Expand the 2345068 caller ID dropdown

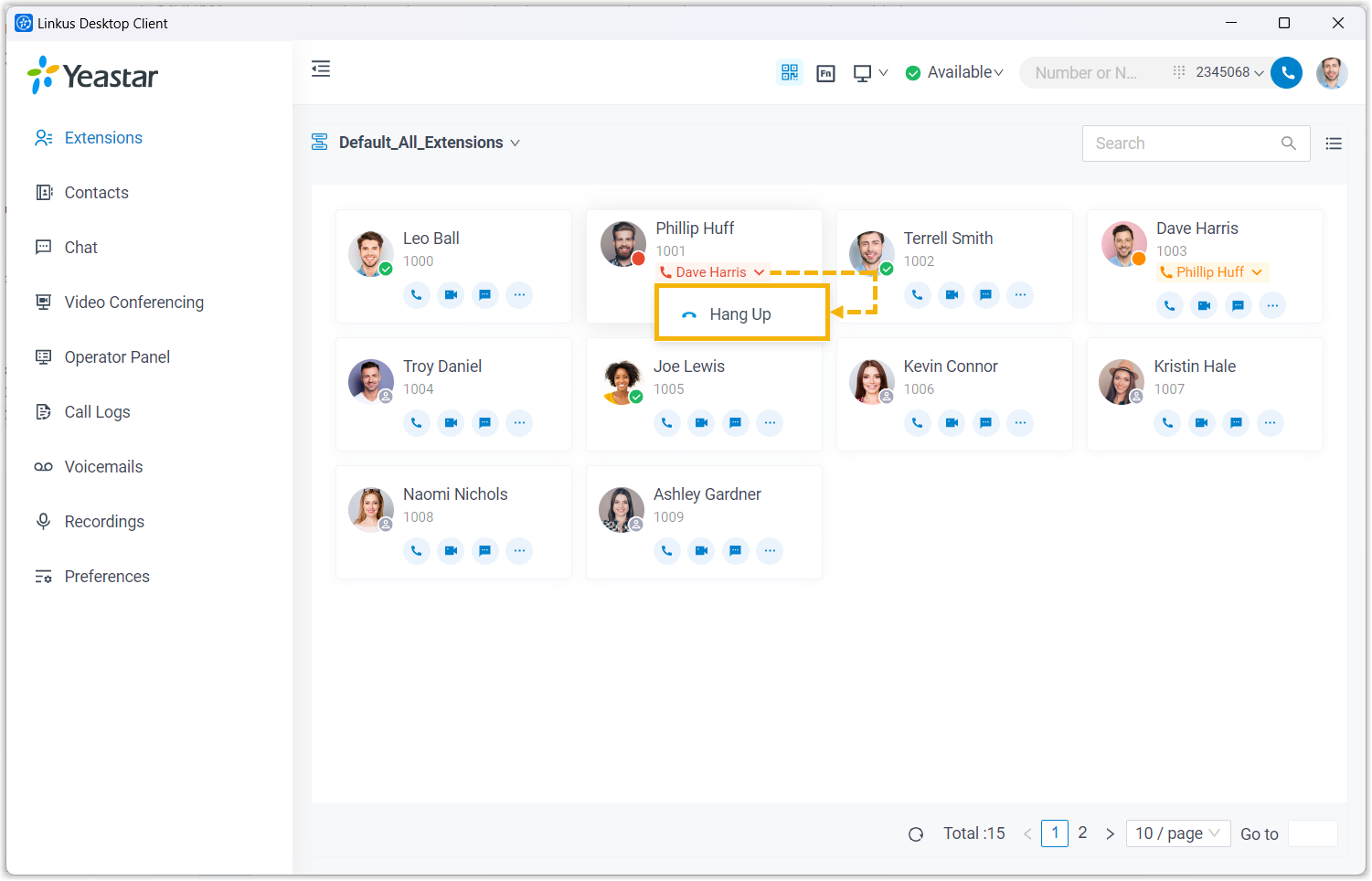[x=1229, y=72]
